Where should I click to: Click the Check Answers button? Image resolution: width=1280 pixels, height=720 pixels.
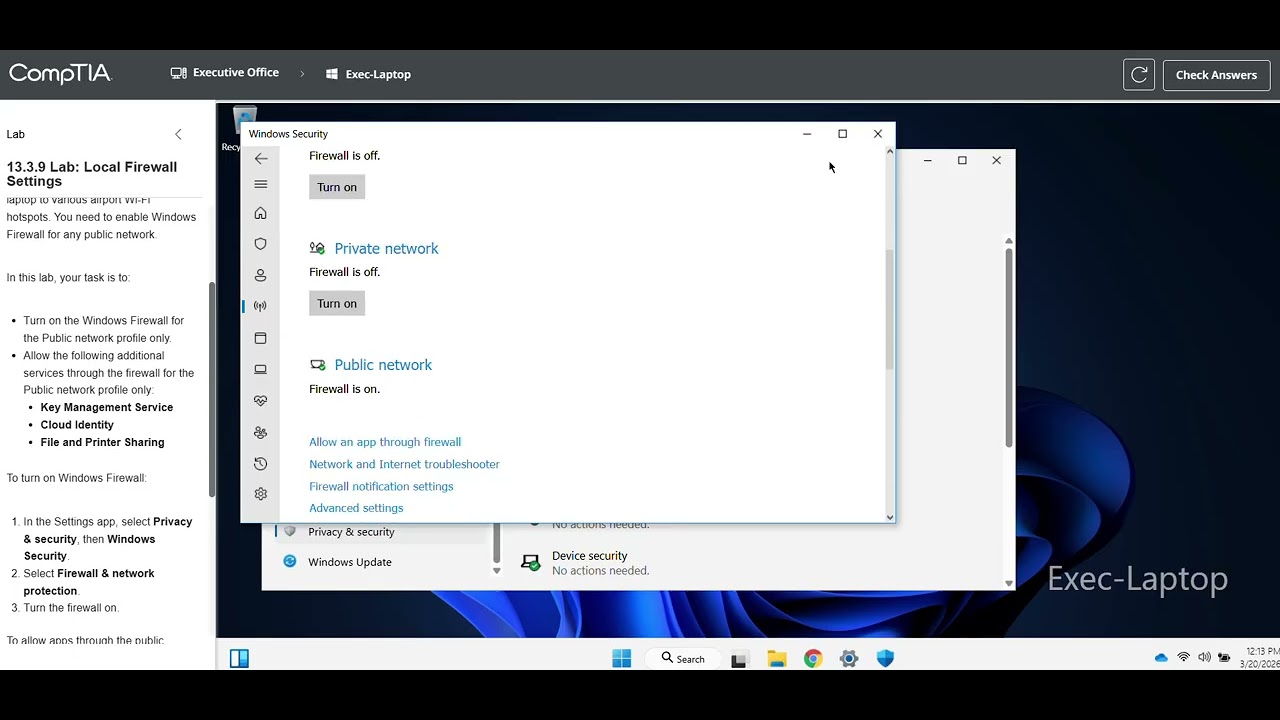point(1216,75)
